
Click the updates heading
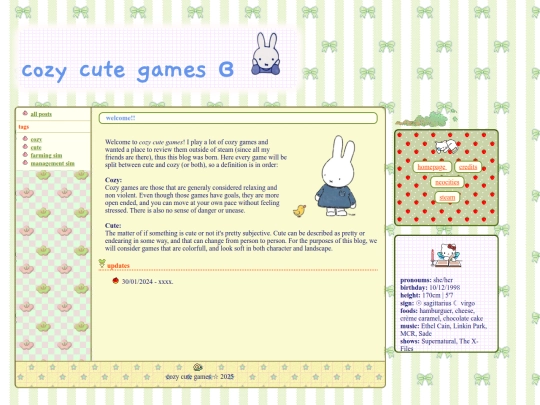[x=118, y=266]
